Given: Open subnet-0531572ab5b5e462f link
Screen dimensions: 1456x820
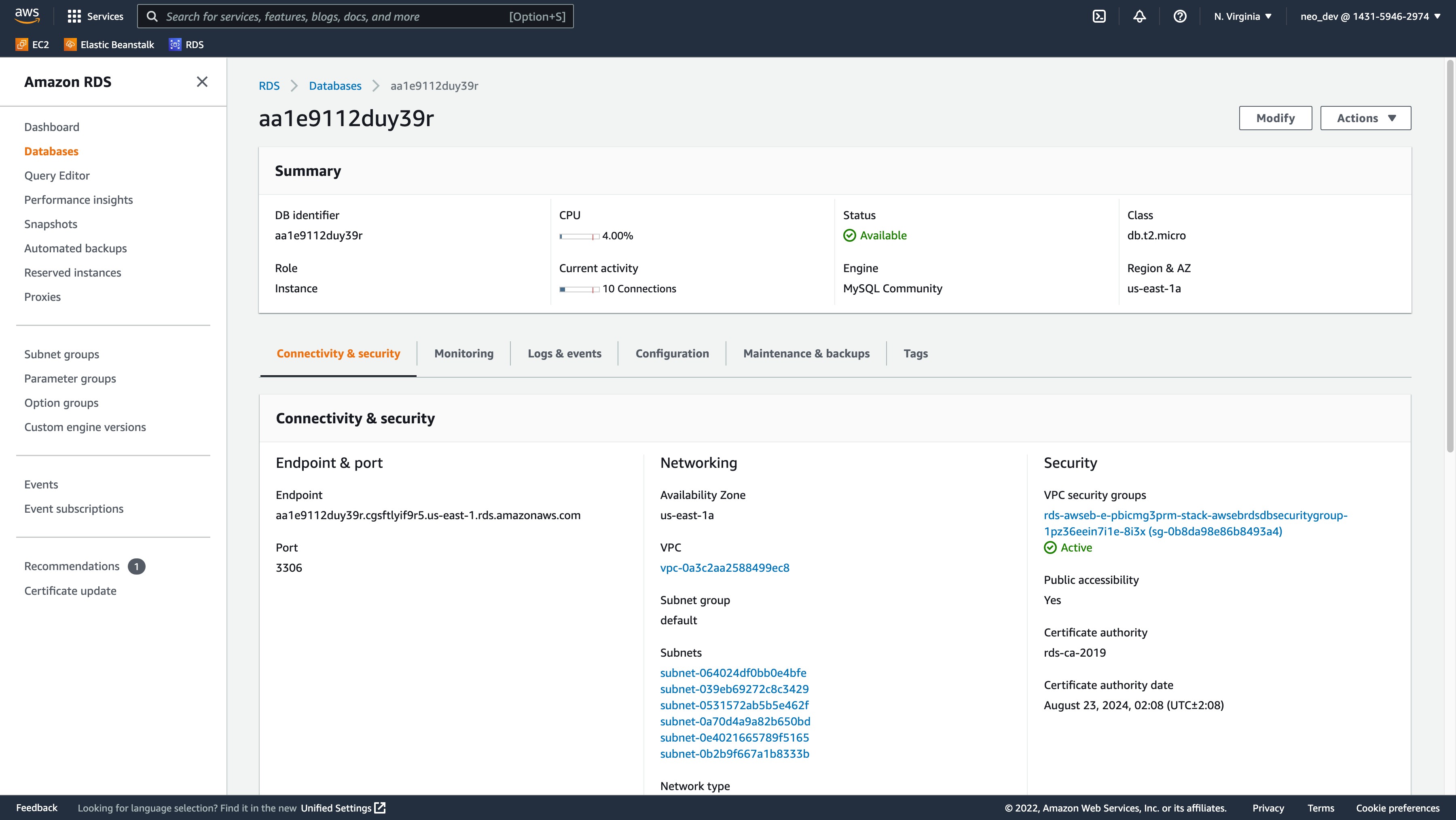Looking at the screenshot, I should click(734, 705).
